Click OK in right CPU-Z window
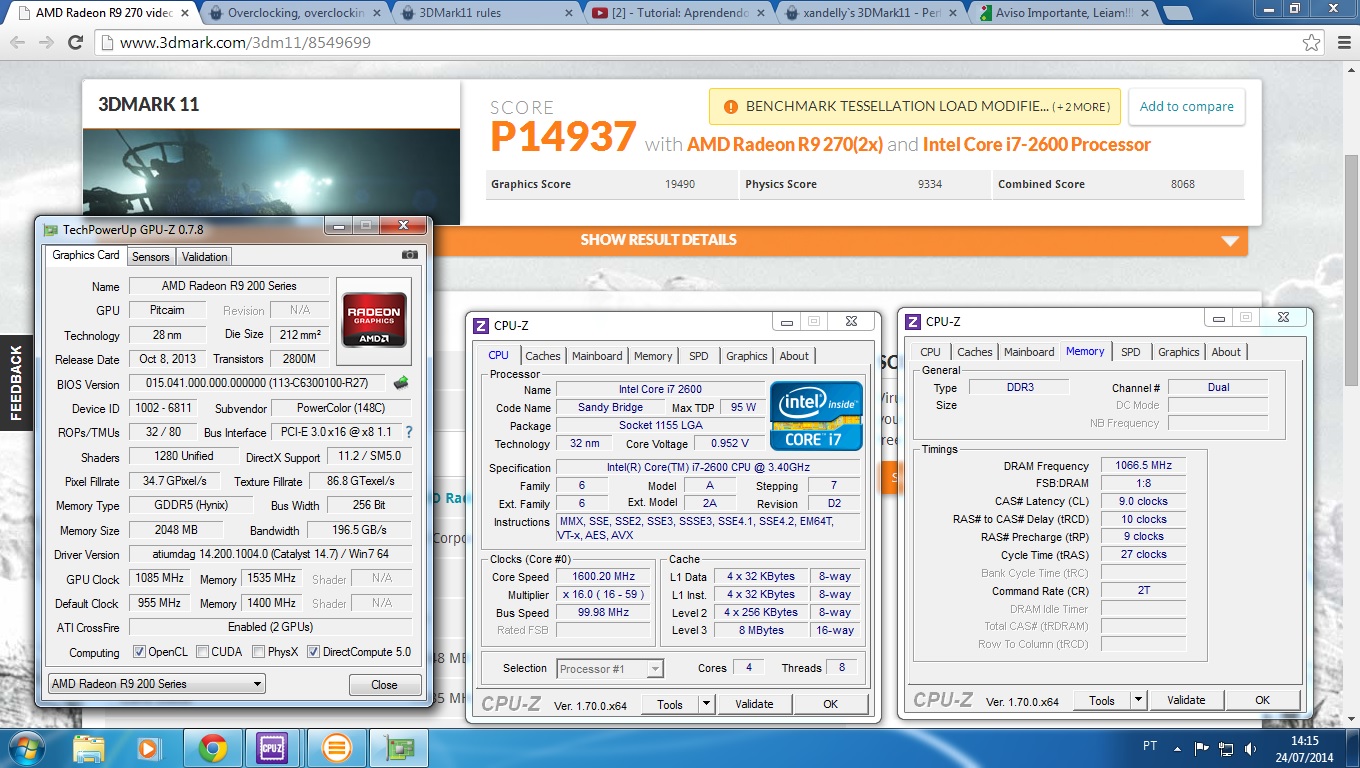The height and width of the screenshot is (768, 1360). (1262, 700)
